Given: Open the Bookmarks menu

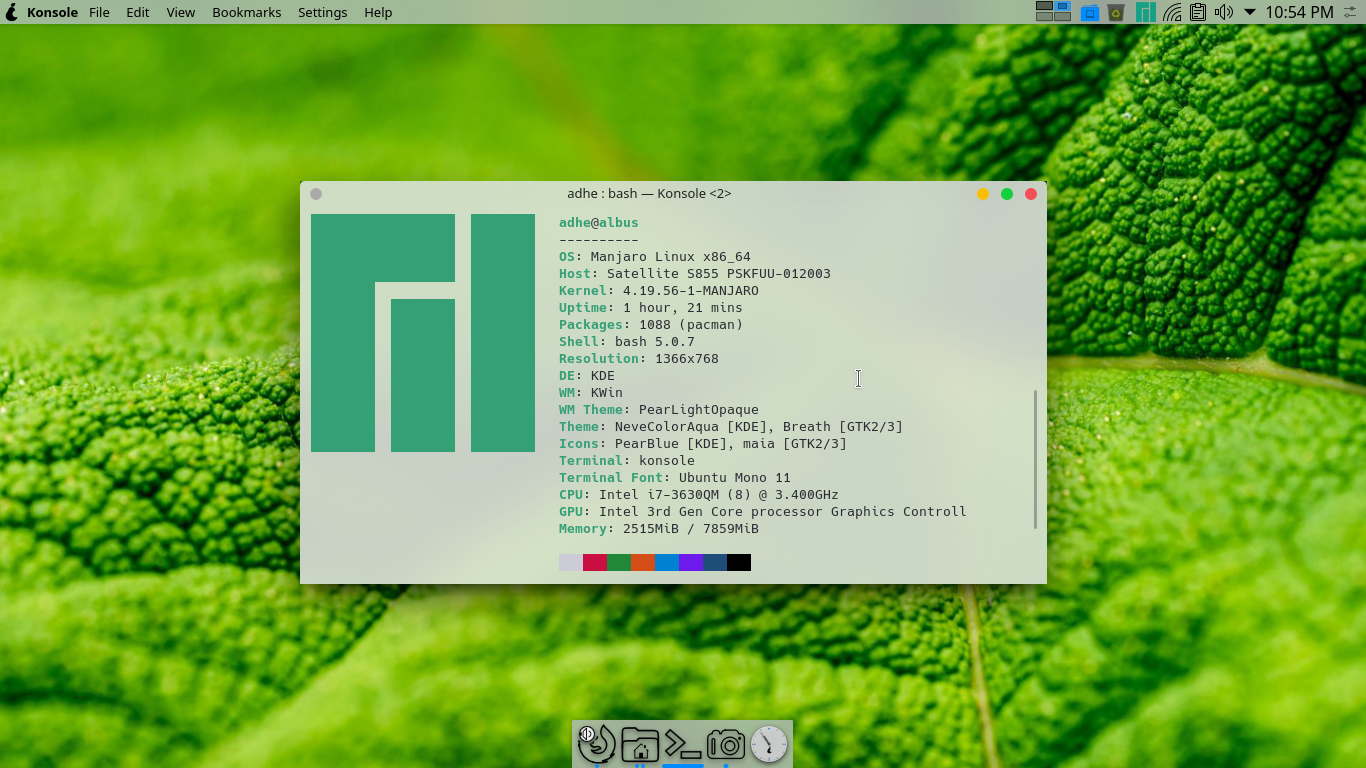Looking at the screenshot, I should point(247,12).
